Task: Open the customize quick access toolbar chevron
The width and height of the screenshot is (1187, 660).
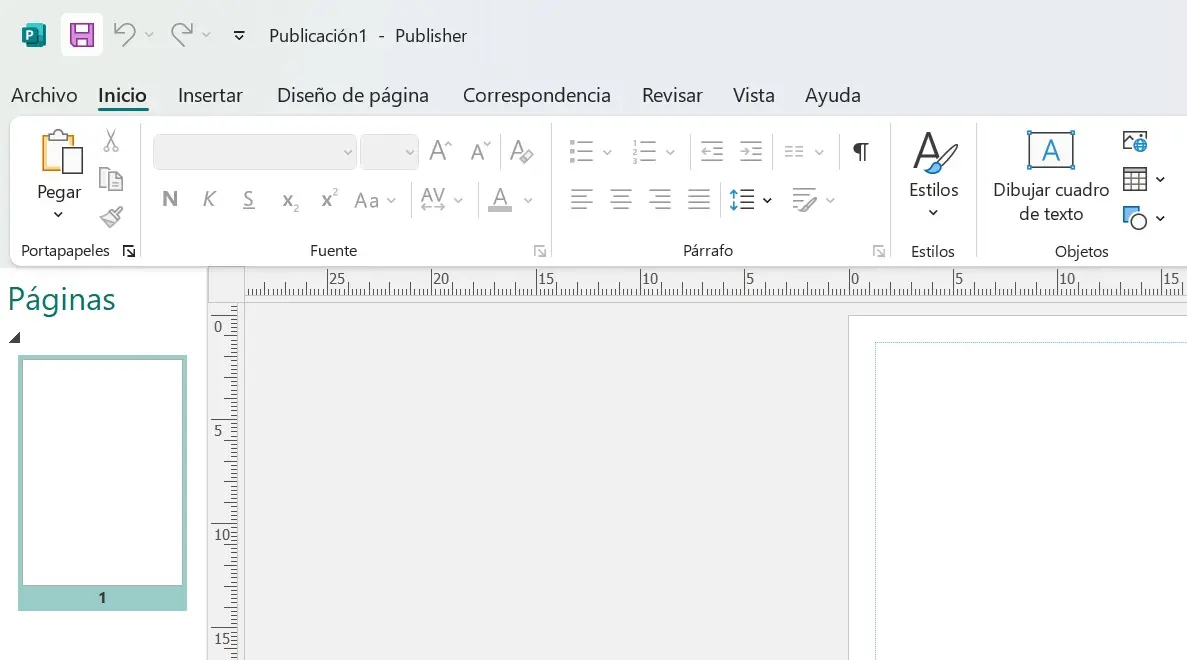Action: pos(238,35)
